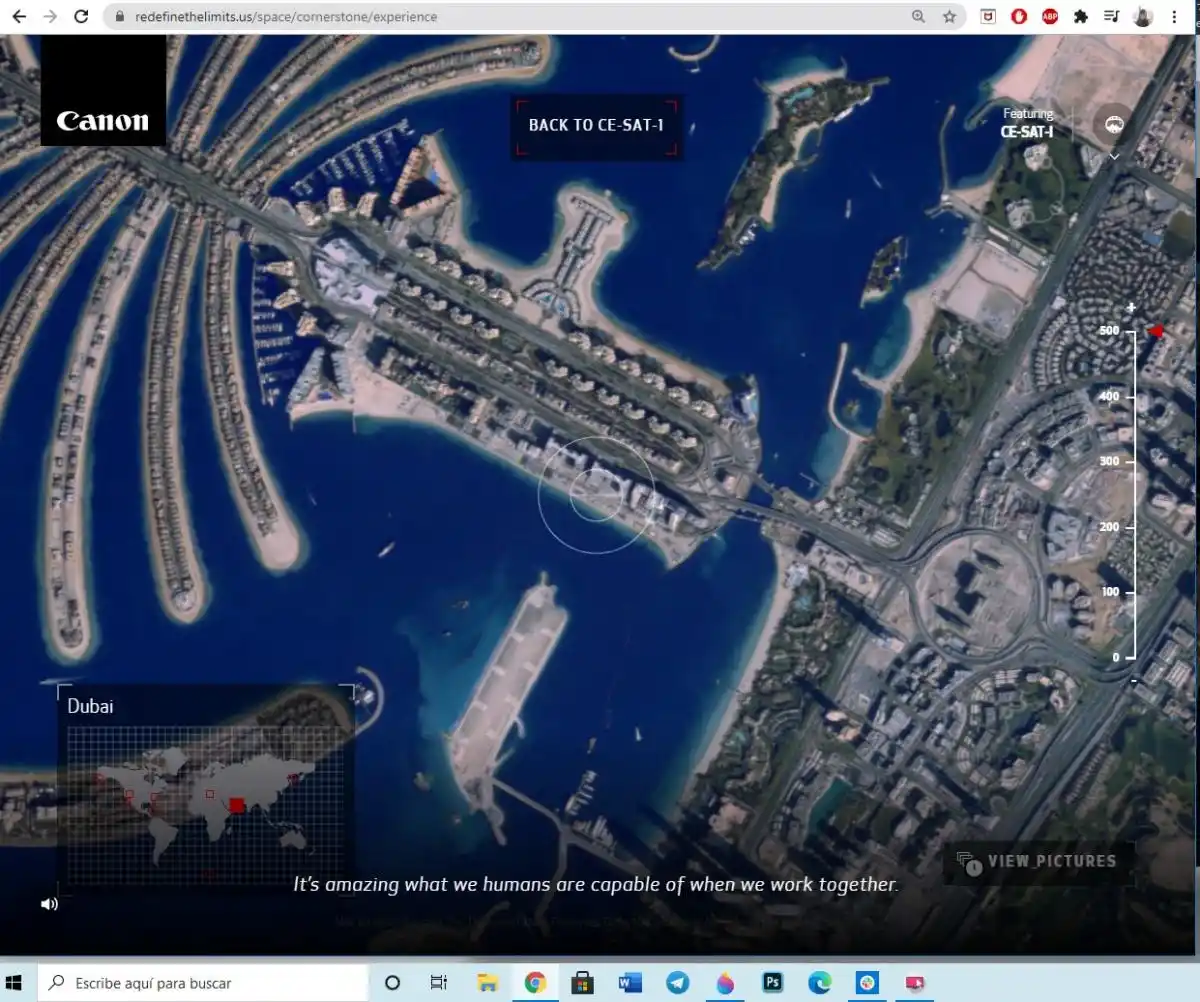
Task: Click the Canon logo
Action: pyautogui.click(x=101, y=120)
